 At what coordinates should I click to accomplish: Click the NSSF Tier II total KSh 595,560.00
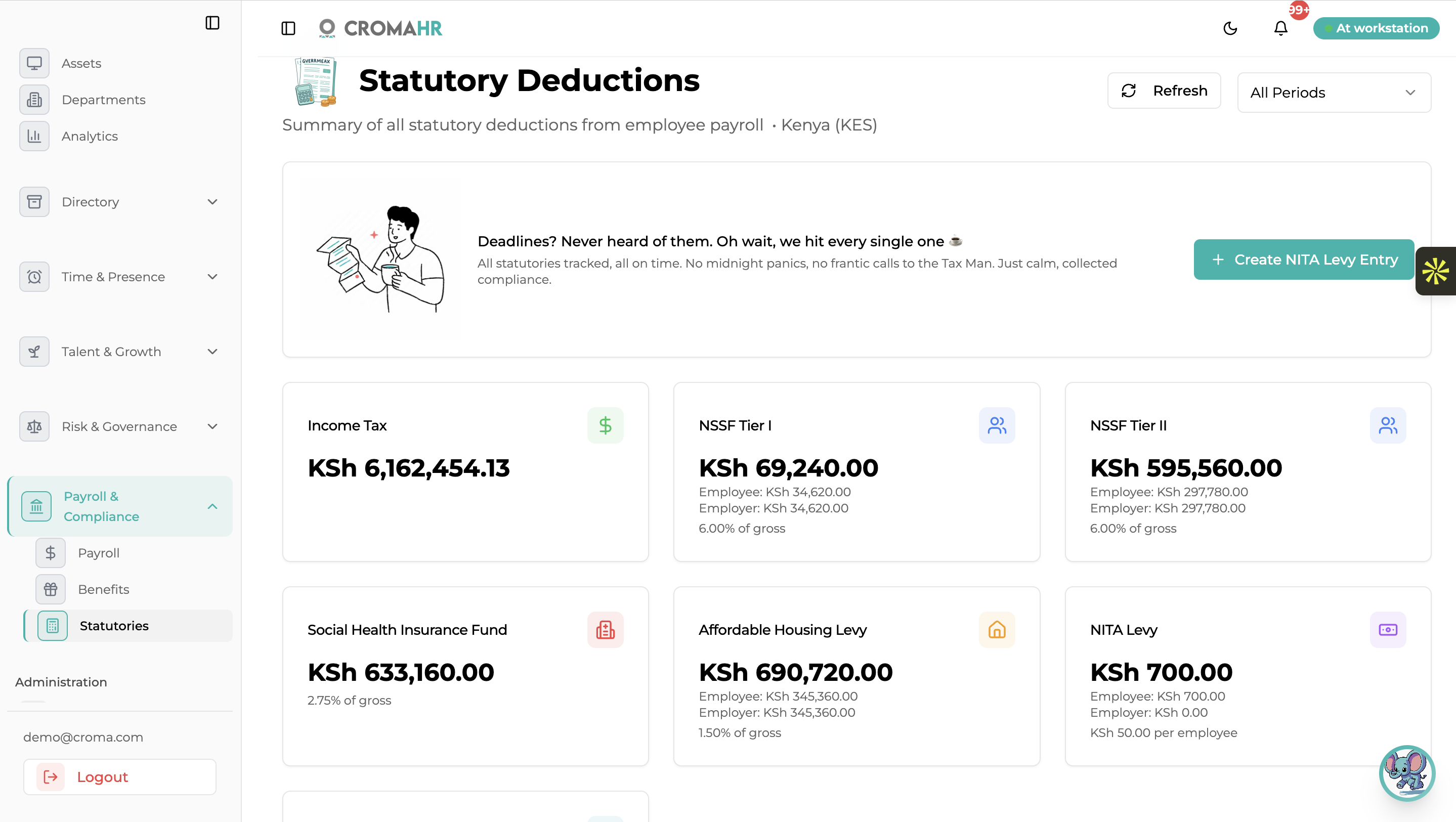pyautogui.click(x=1186, y=468)
